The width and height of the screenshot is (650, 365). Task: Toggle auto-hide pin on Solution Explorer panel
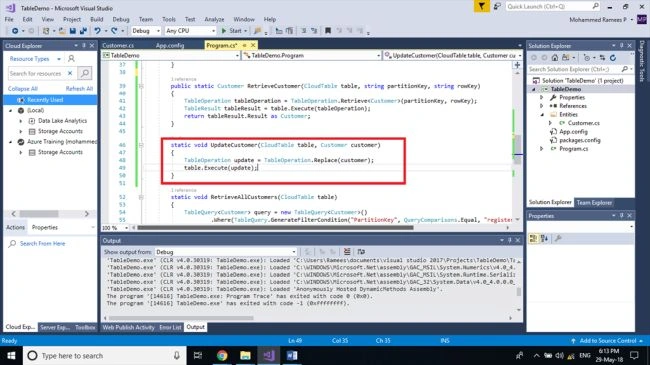621,46
